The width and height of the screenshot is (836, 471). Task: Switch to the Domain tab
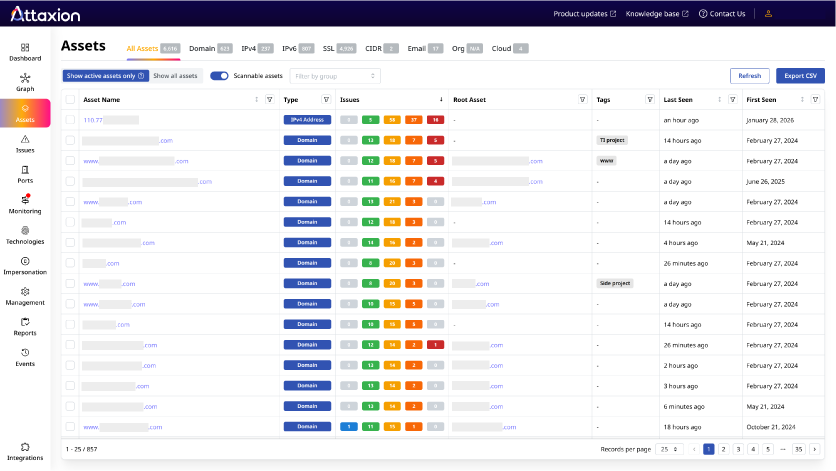202,48
